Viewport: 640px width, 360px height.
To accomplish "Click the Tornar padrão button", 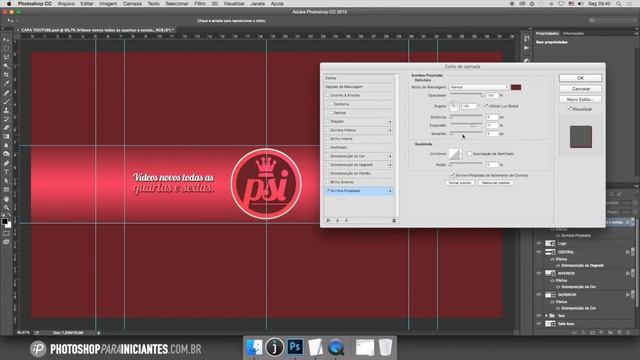I will tap(460, 182).
